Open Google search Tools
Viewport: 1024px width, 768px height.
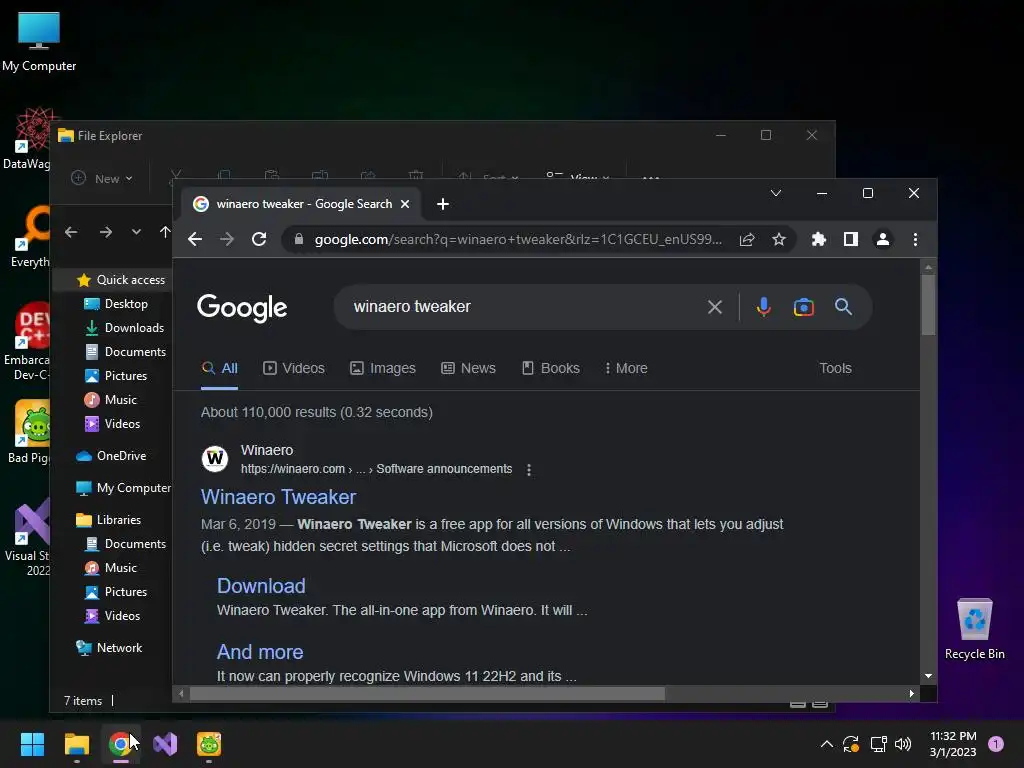(835, 368)
